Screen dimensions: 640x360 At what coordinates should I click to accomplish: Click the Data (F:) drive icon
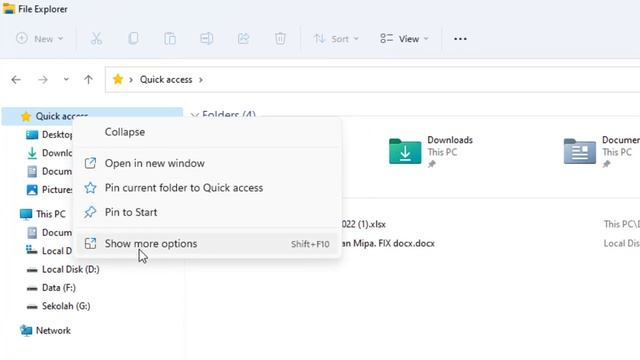[x=32, y=288]
